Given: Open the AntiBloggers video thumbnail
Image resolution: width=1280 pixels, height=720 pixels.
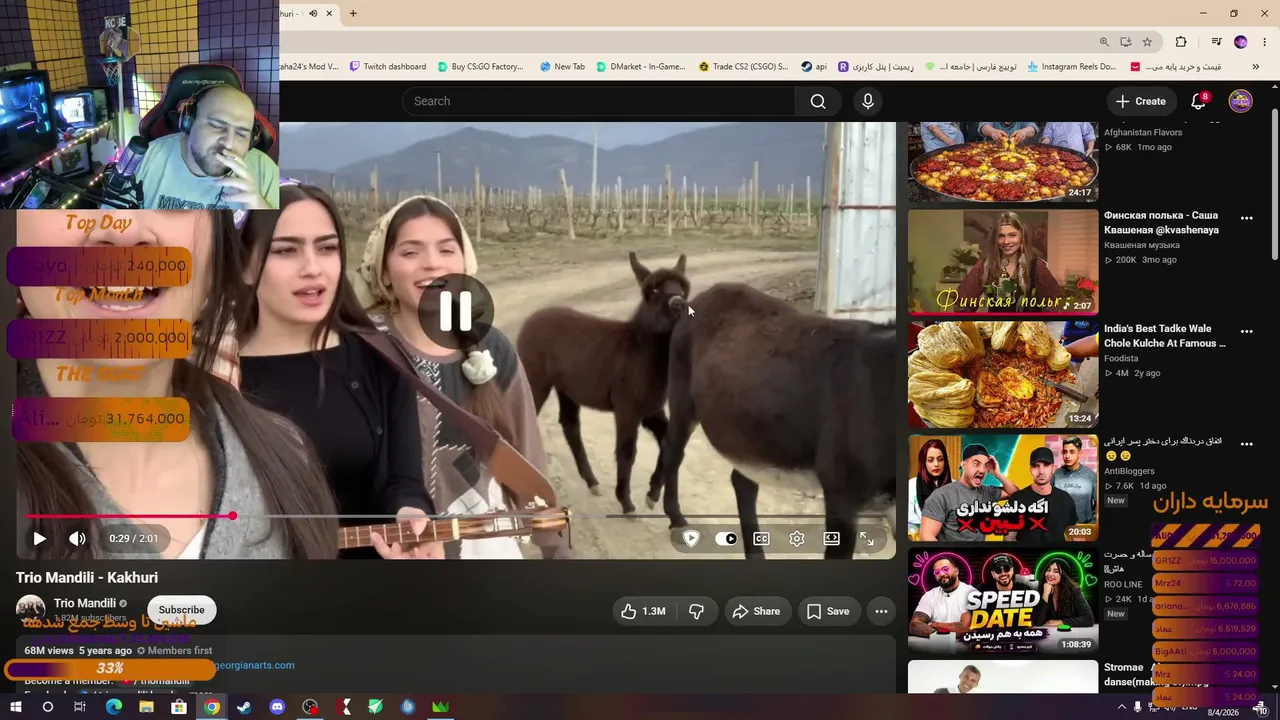Looking at the screenshot, I should pyautogui.click(x=1003, y=487).
